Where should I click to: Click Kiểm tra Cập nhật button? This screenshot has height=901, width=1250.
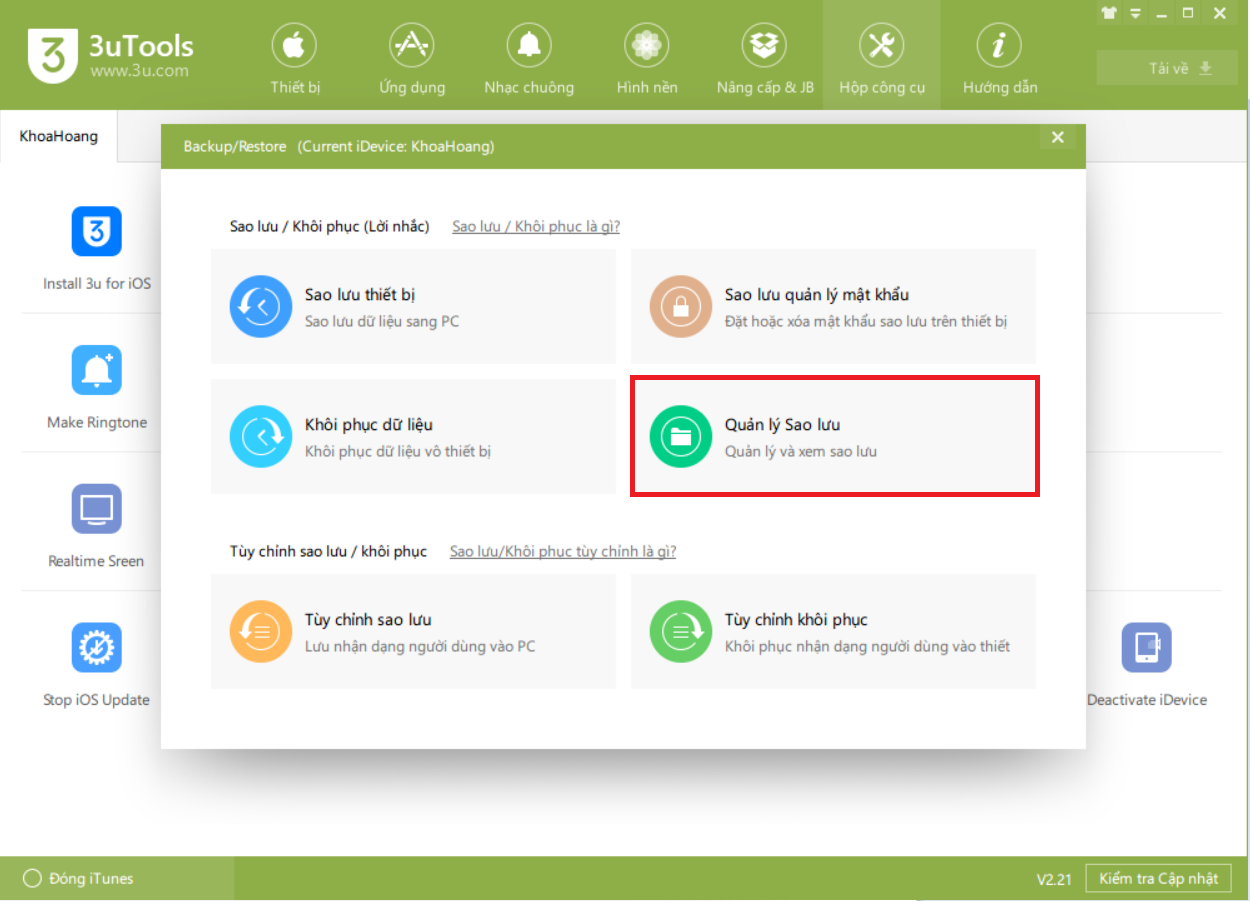click(1158, 879)
